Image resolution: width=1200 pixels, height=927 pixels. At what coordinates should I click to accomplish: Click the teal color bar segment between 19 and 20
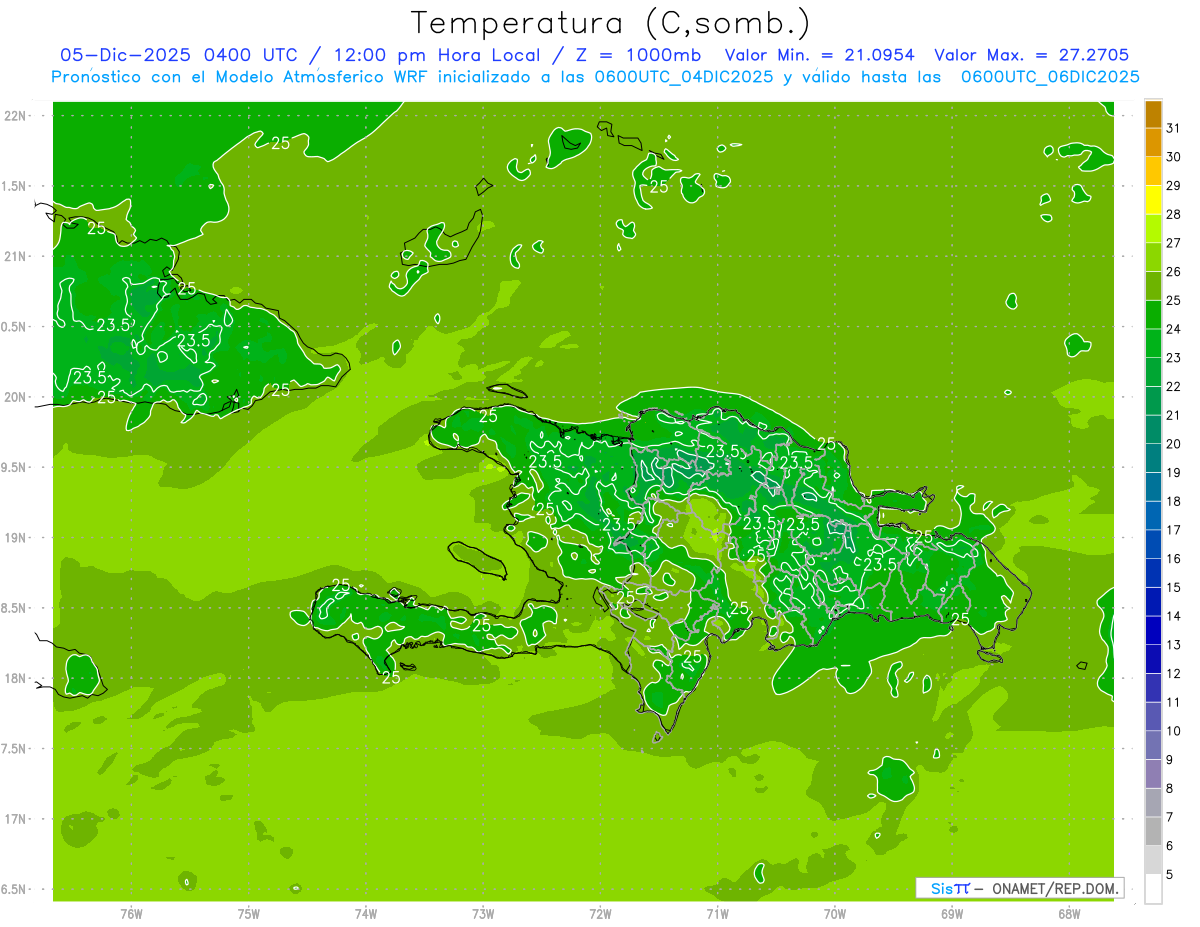tap(1153, 459)
